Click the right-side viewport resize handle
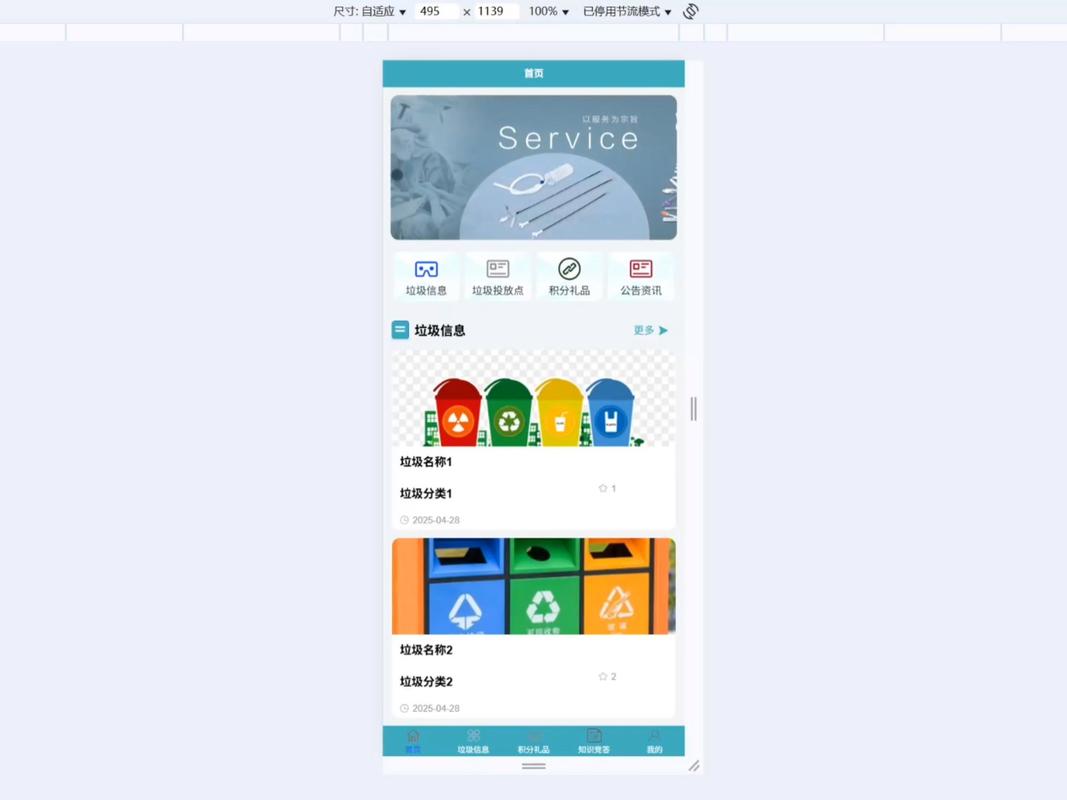The height and width of the screenshot is (800, 1067). [x=693, y=409]
